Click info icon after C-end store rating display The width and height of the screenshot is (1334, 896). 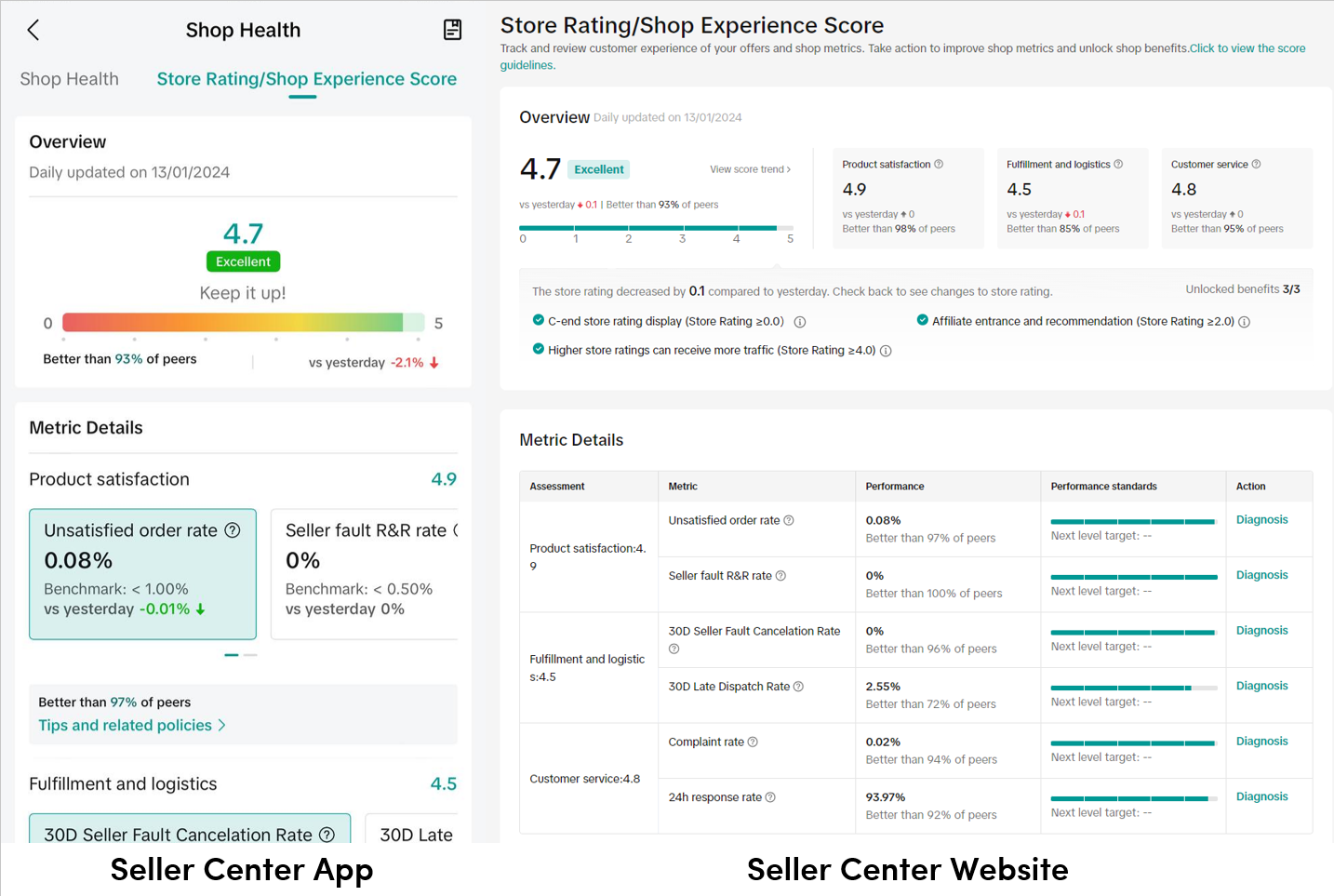click(x=800, y=322)
